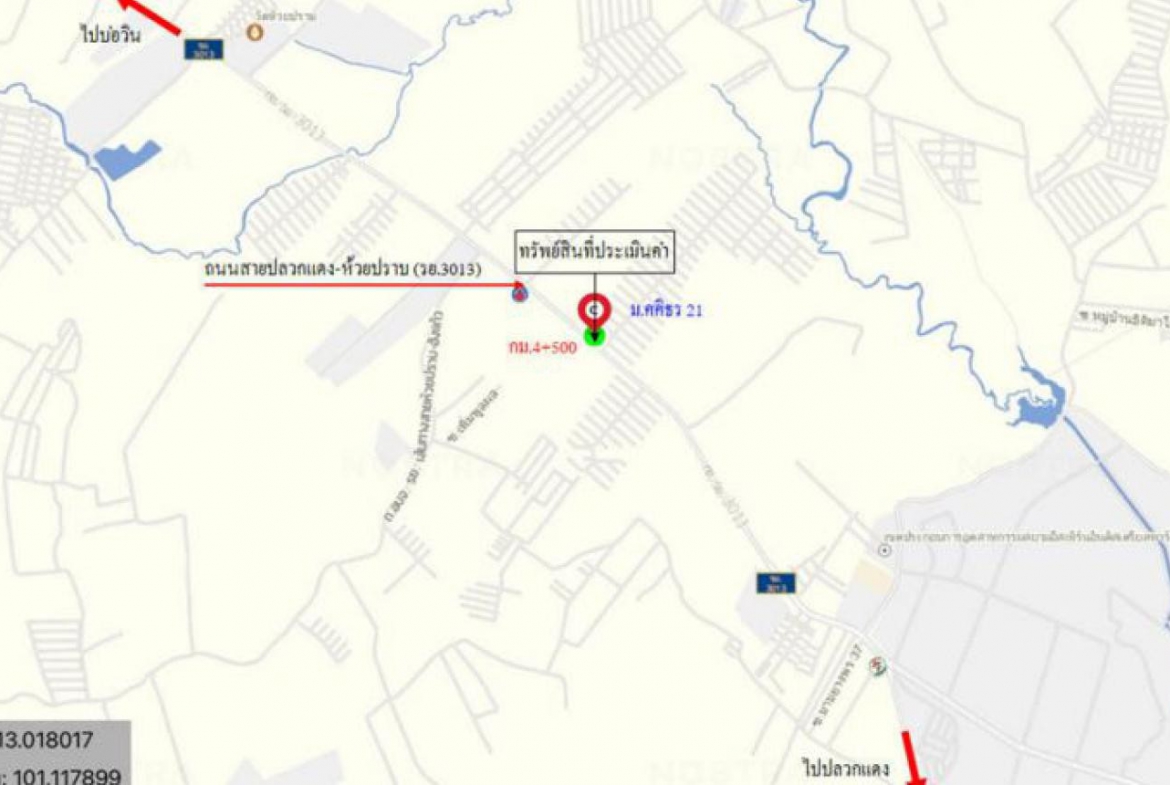
Task: Click the circular POI marker above the beige block
Action: tap(884, 551)
